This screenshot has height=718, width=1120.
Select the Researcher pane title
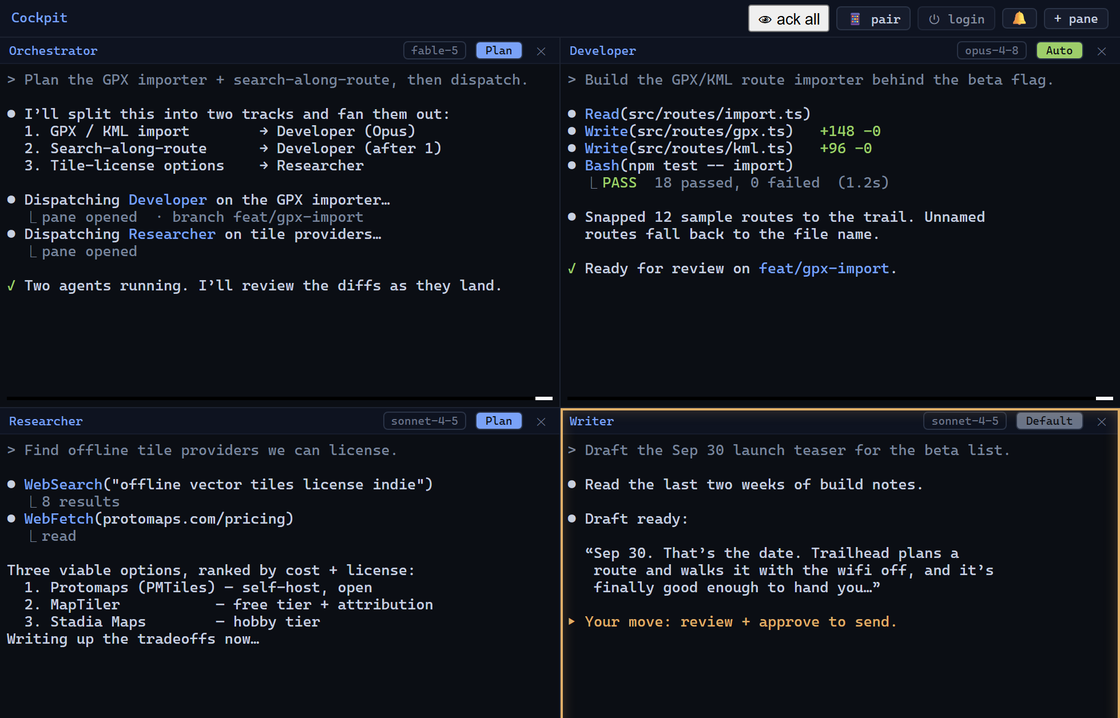46,421
